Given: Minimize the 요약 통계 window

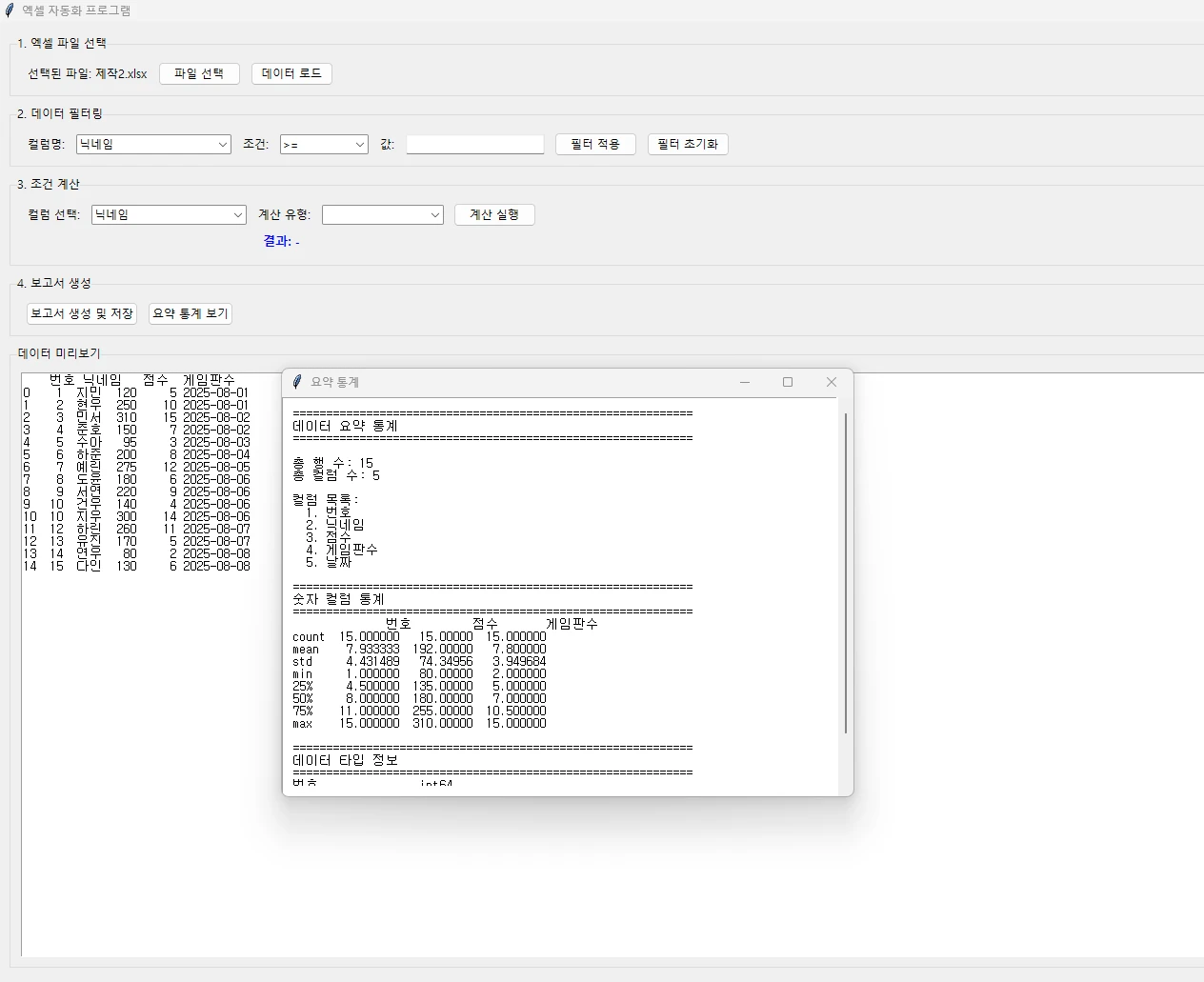Looking at the screenshot, I should pyautogui.click(x=745, y=382).
